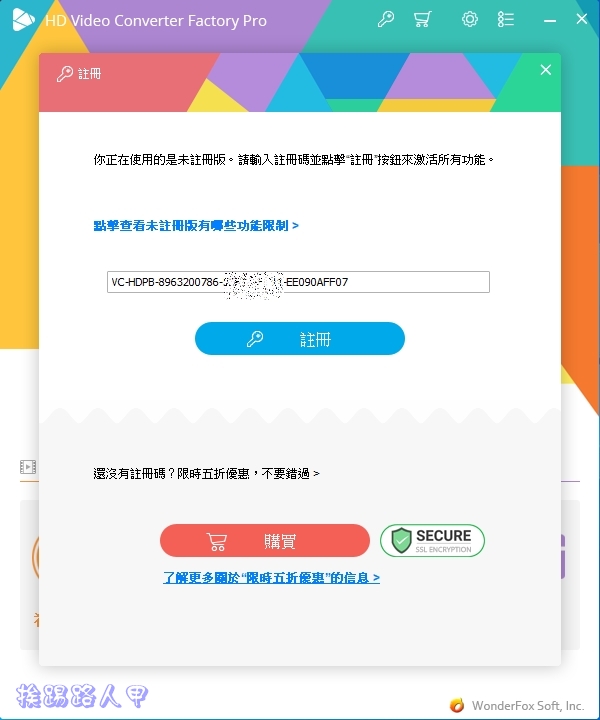Viewport: 600px width, 720px height.
Task: Close the 註冊 registration dialog
Action: (x=545, y=70)
